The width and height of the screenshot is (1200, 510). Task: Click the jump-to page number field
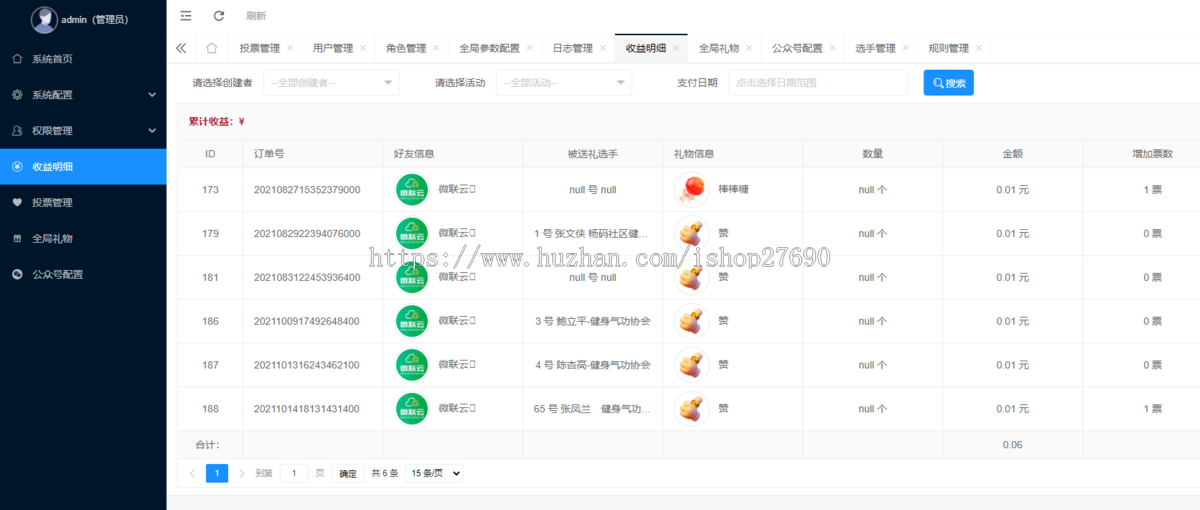click(294, 473)
